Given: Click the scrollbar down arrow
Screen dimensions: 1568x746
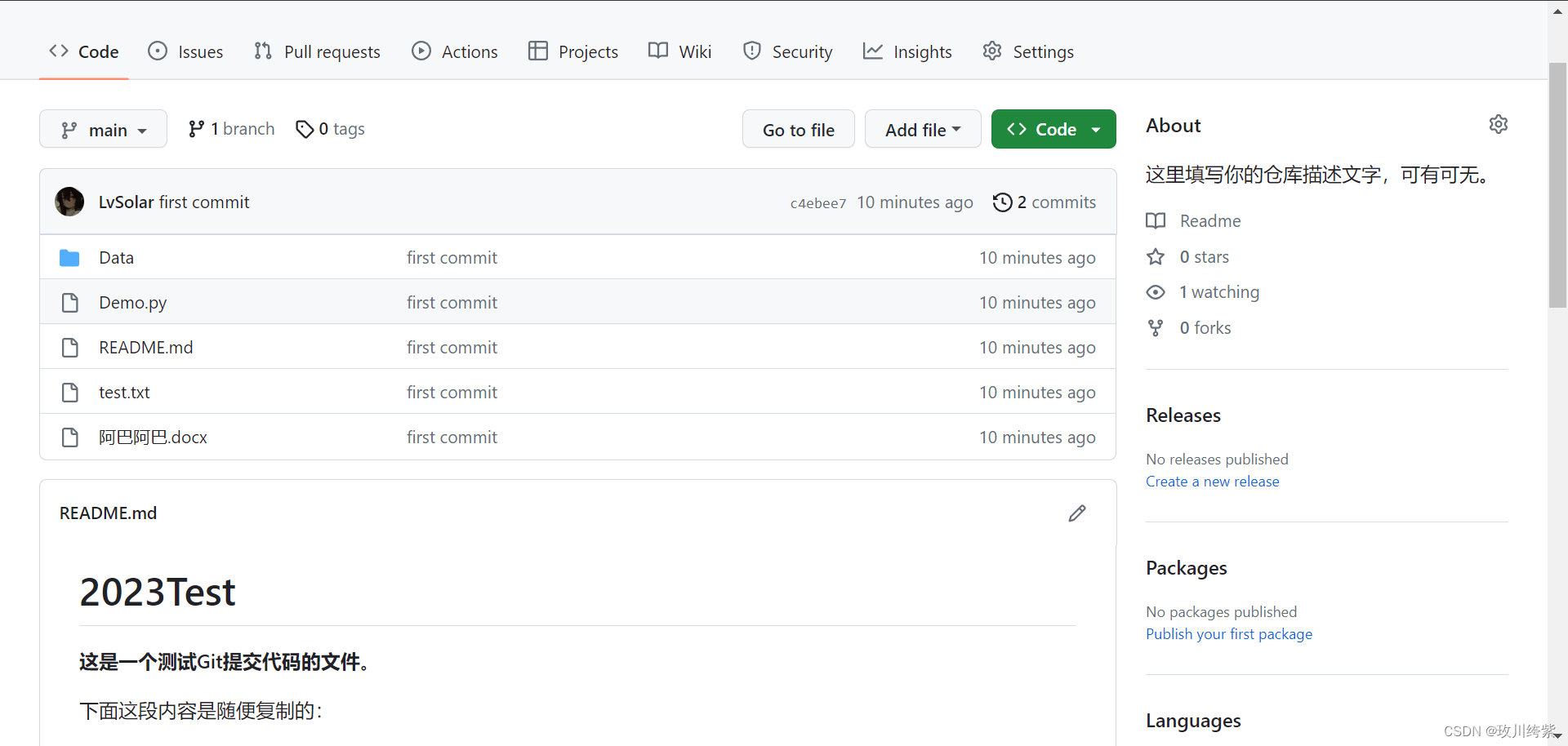Looking at the screenshot, I should click(1557, 736).
